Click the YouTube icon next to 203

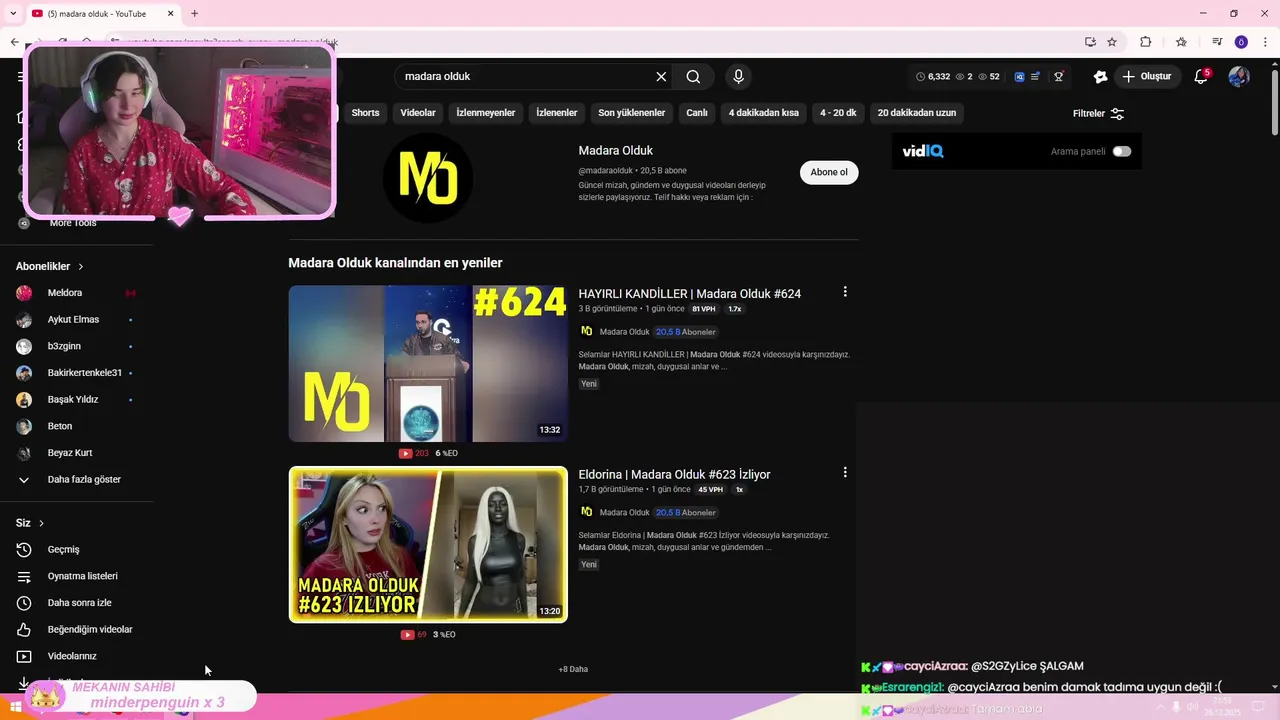(x=406, y=453)
